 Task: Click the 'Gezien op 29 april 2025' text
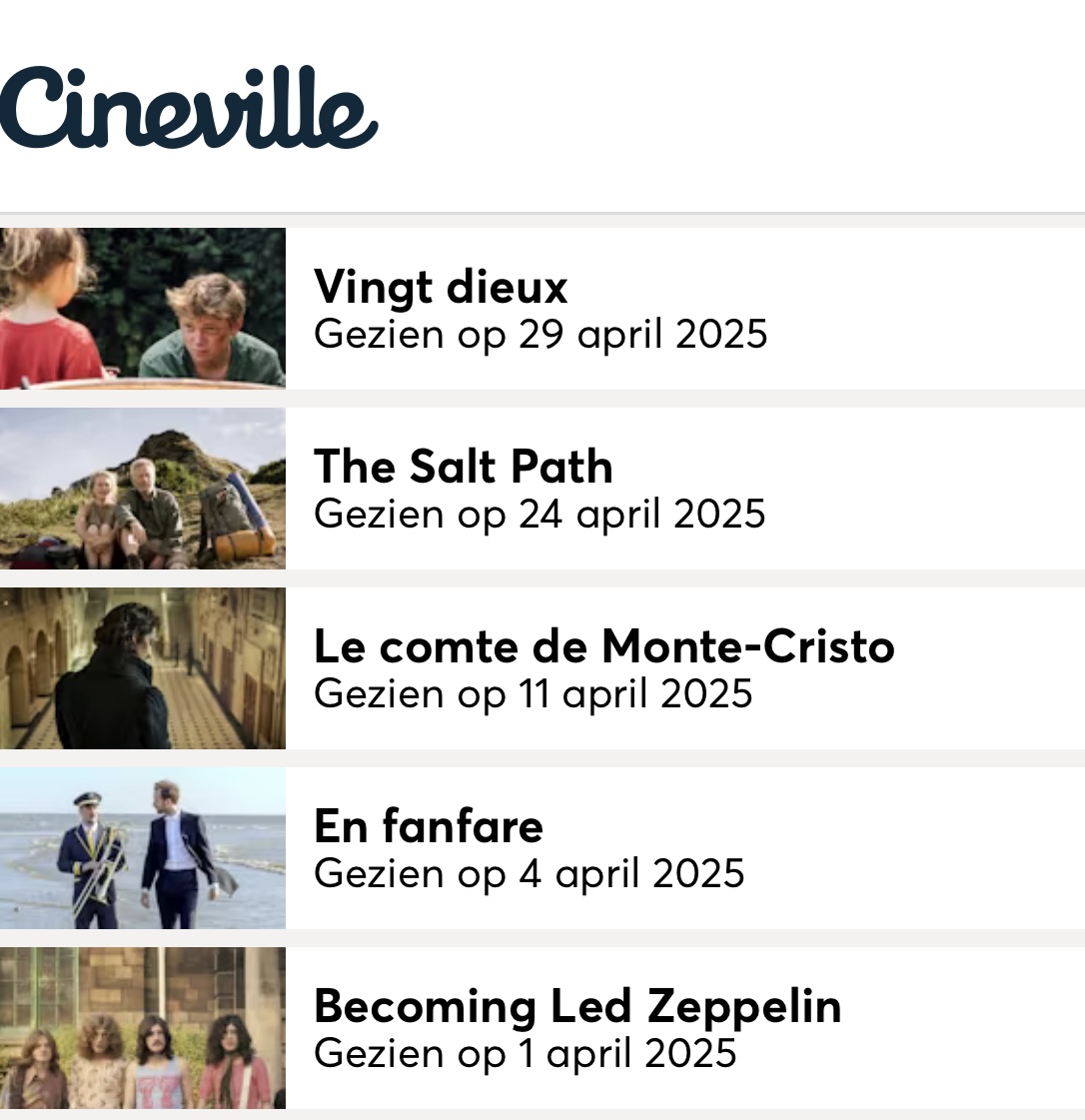541,335
